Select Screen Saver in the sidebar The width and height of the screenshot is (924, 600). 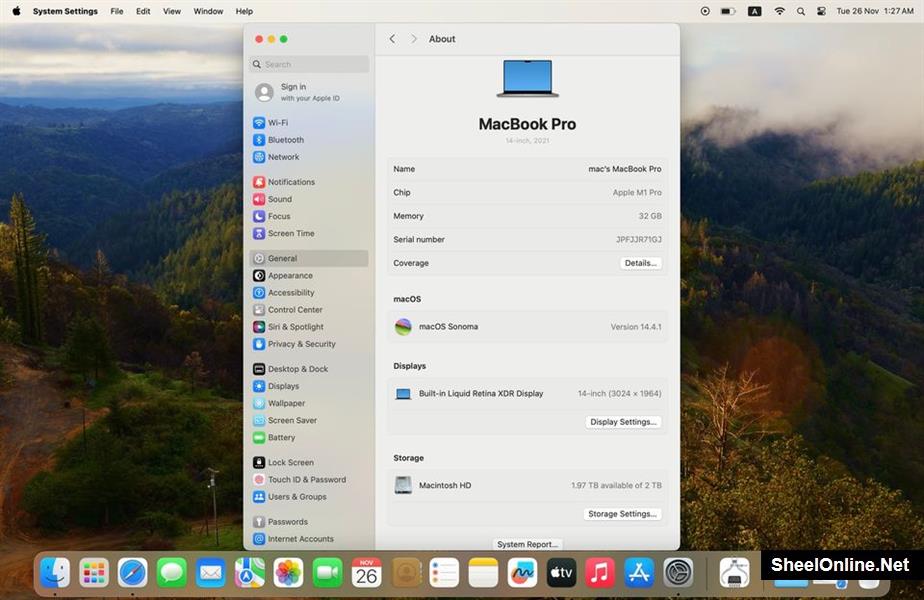tap(309, 420)
